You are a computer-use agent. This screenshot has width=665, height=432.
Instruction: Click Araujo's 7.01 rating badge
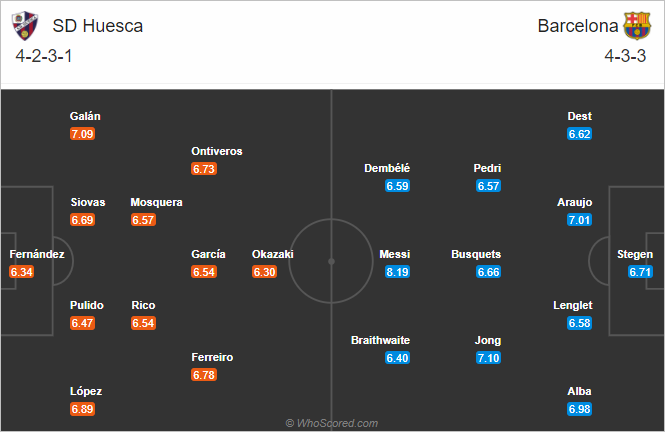(579, 220)
